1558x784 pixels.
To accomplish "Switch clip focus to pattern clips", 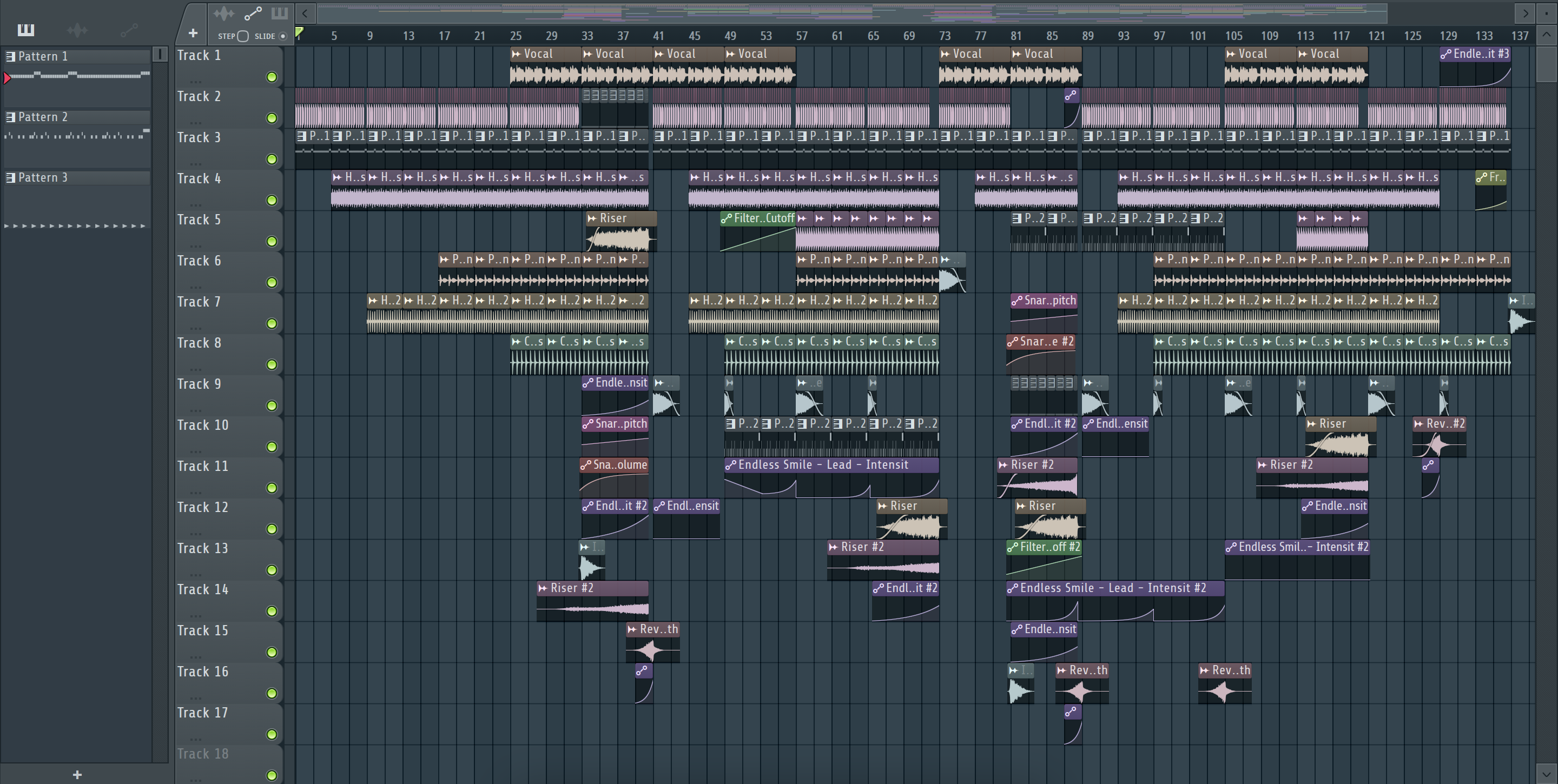I will point(280,14).
